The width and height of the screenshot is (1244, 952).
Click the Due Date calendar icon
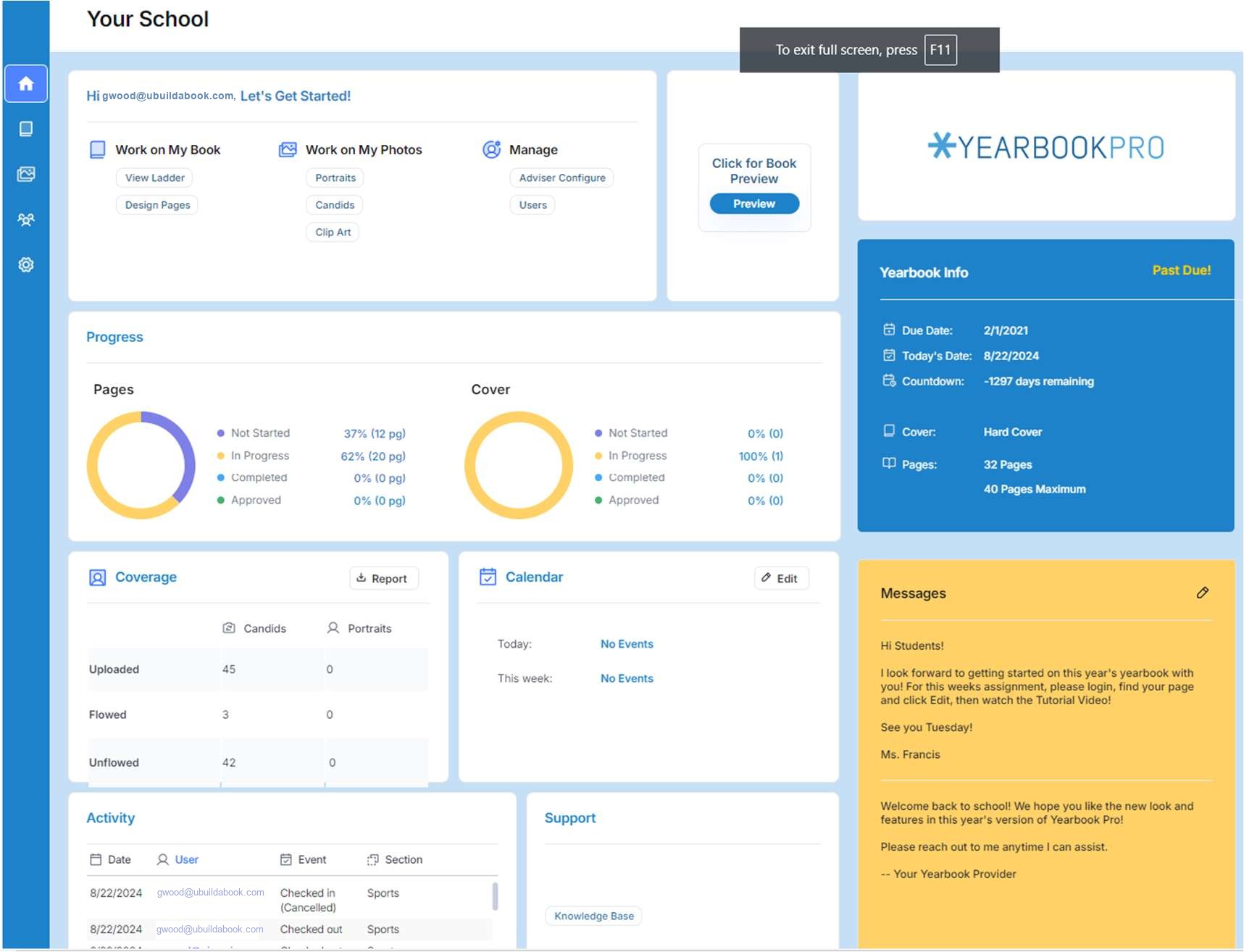pos(889,330)
